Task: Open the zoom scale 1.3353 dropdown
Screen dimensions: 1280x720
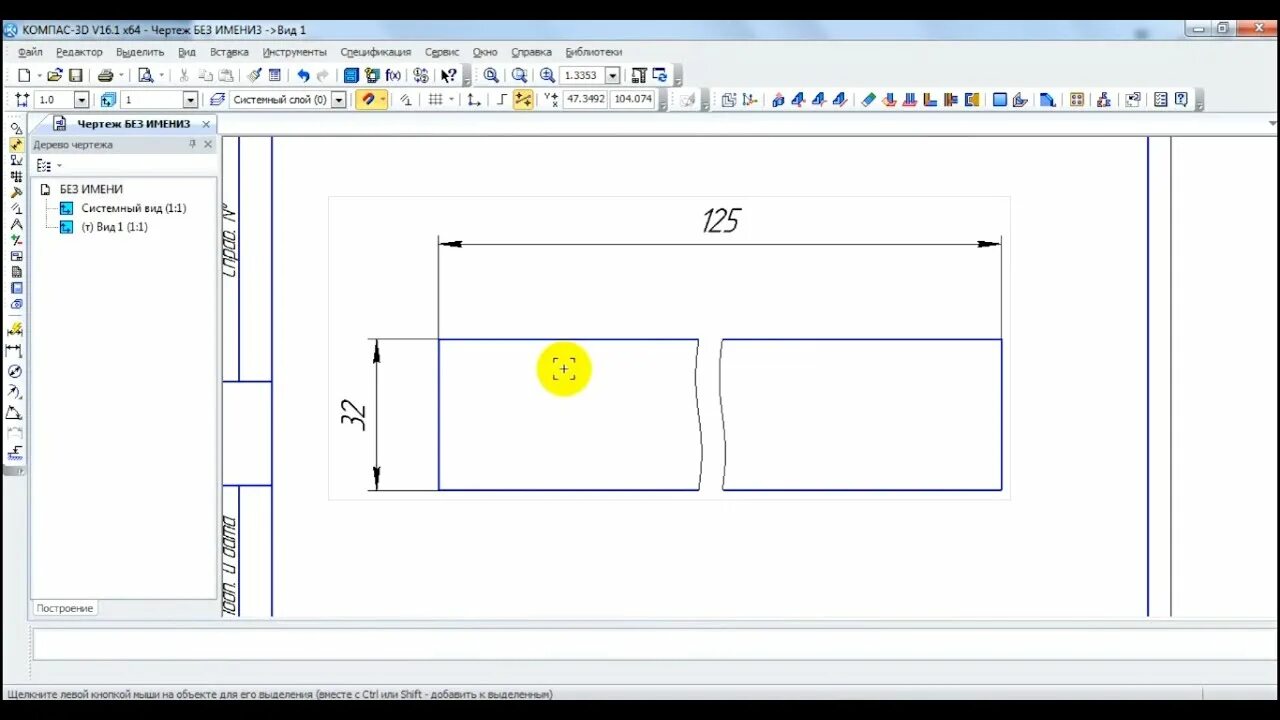Action: pyautogui.click(x=613, y=75)
